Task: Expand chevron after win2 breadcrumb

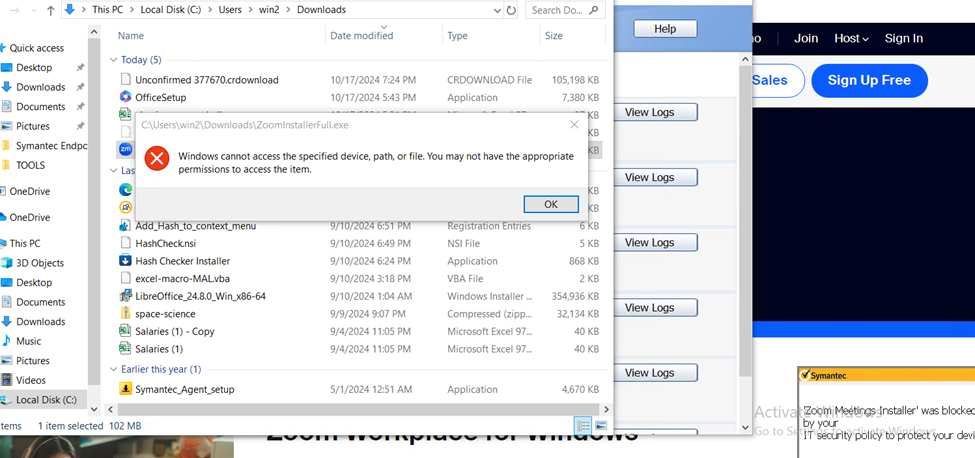Action: (288, 10)
